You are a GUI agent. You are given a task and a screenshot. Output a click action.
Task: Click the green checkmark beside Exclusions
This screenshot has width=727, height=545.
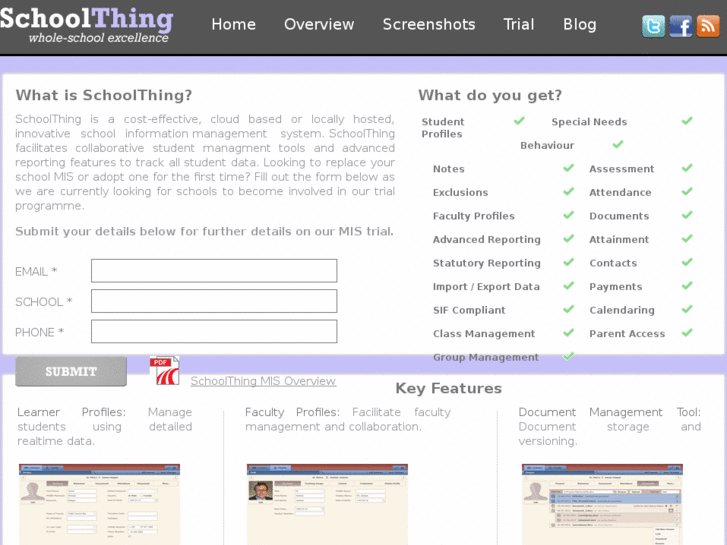[568, 192]
